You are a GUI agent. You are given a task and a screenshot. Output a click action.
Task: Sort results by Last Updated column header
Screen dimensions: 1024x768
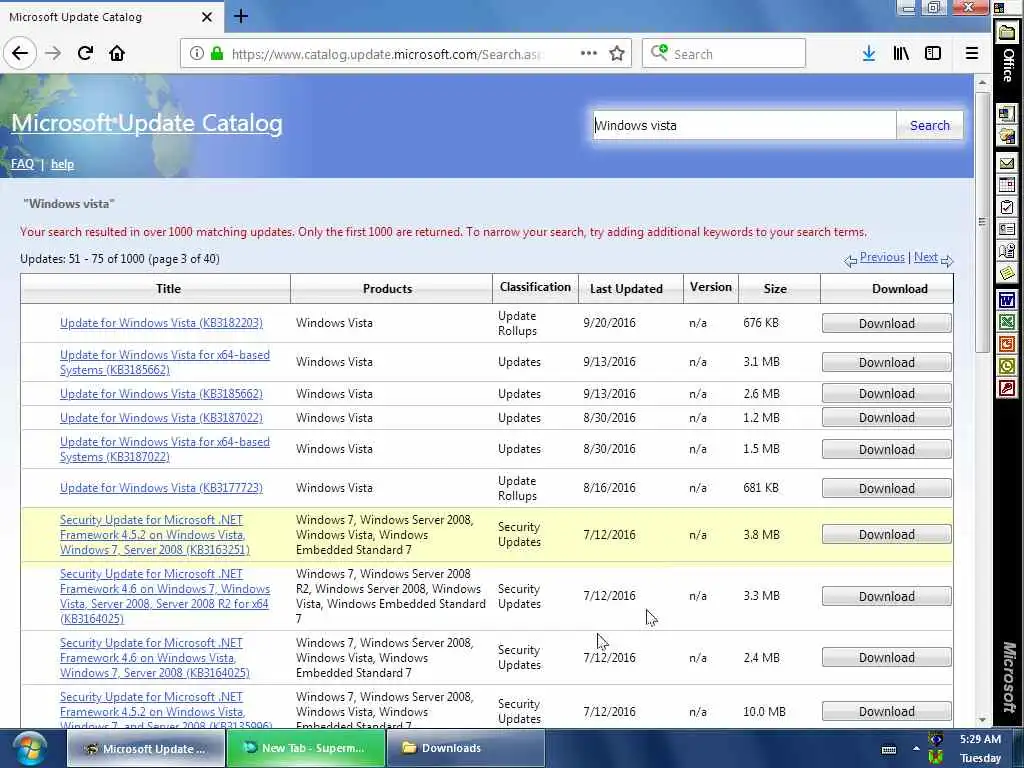[626, 289]
